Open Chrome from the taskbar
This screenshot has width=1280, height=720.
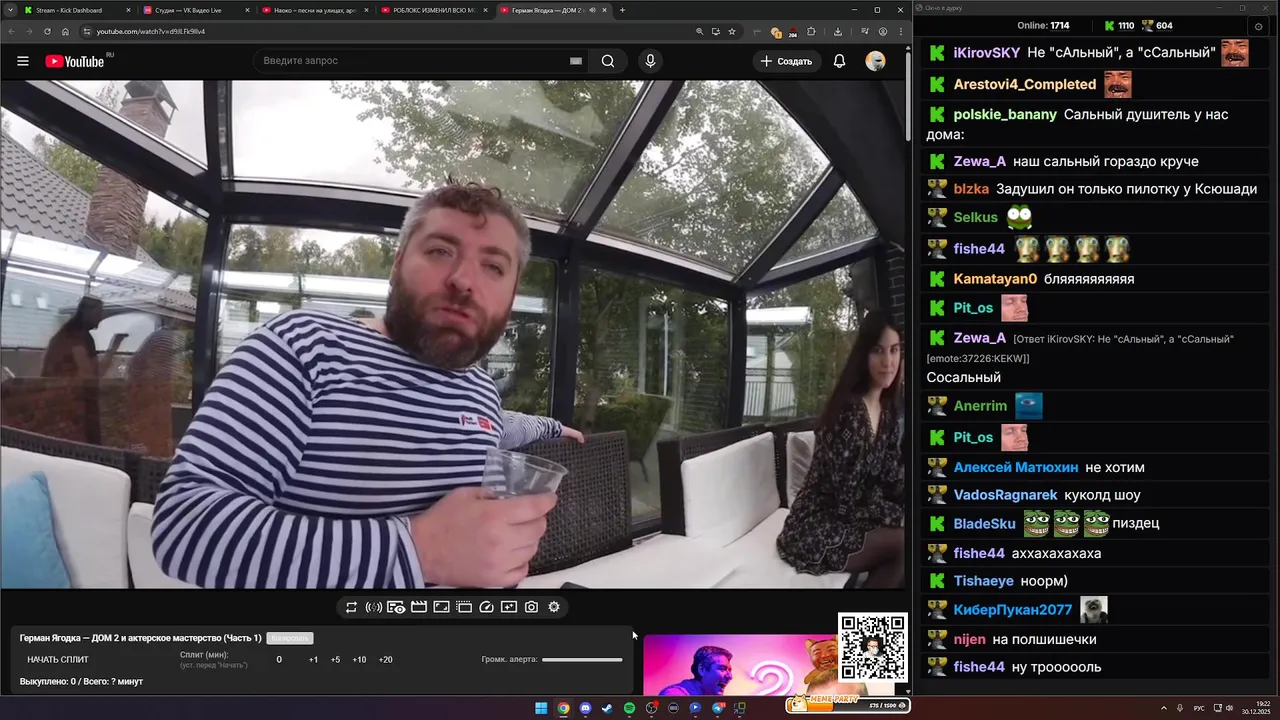[x=563, y=708]
